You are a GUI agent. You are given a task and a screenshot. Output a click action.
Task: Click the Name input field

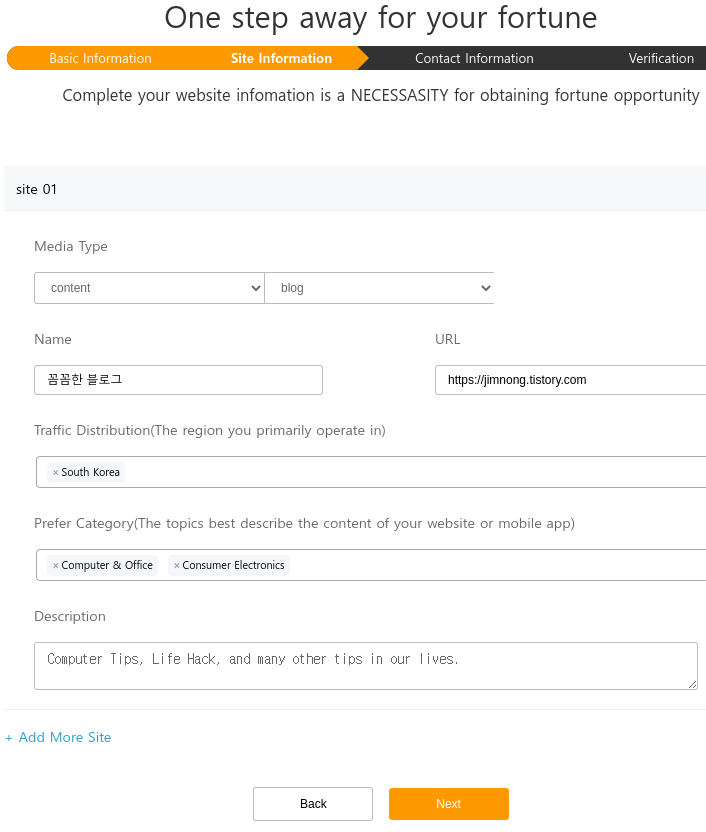click(x=178, y=380)
